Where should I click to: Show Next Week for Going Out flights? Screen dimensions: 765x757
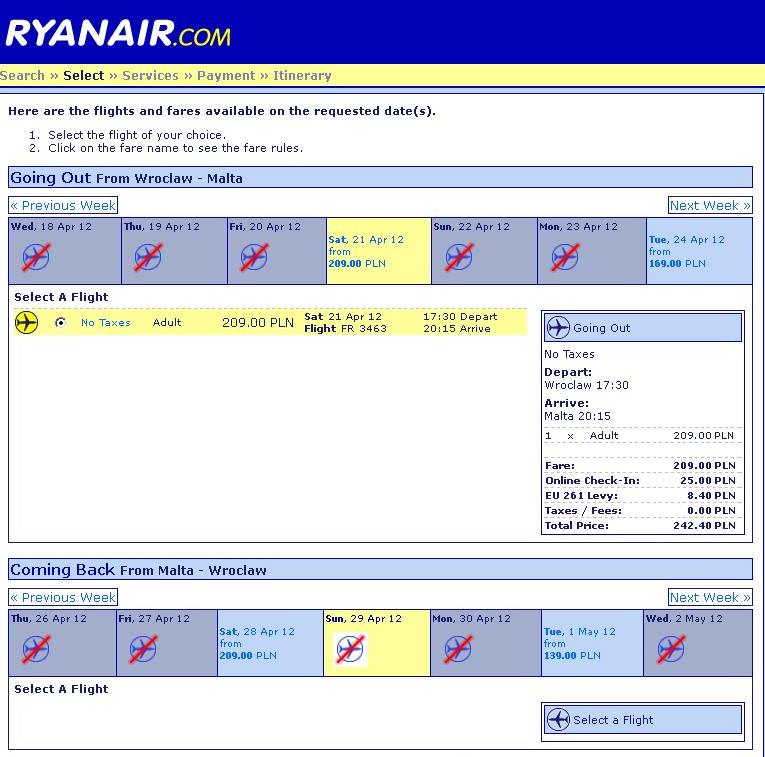click(x=710, y=205)
